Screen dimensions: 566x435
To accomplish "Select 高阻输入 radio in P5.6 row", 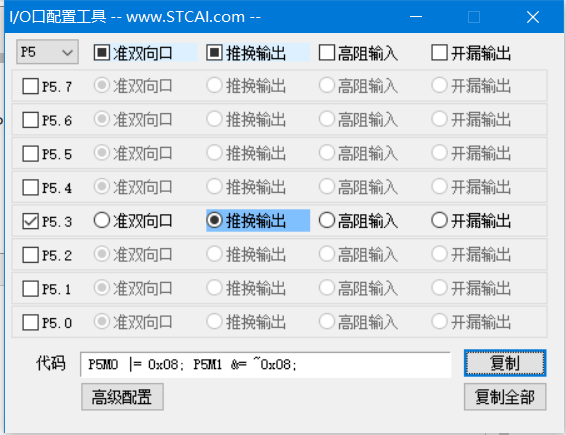I will [x=327, y=119].
